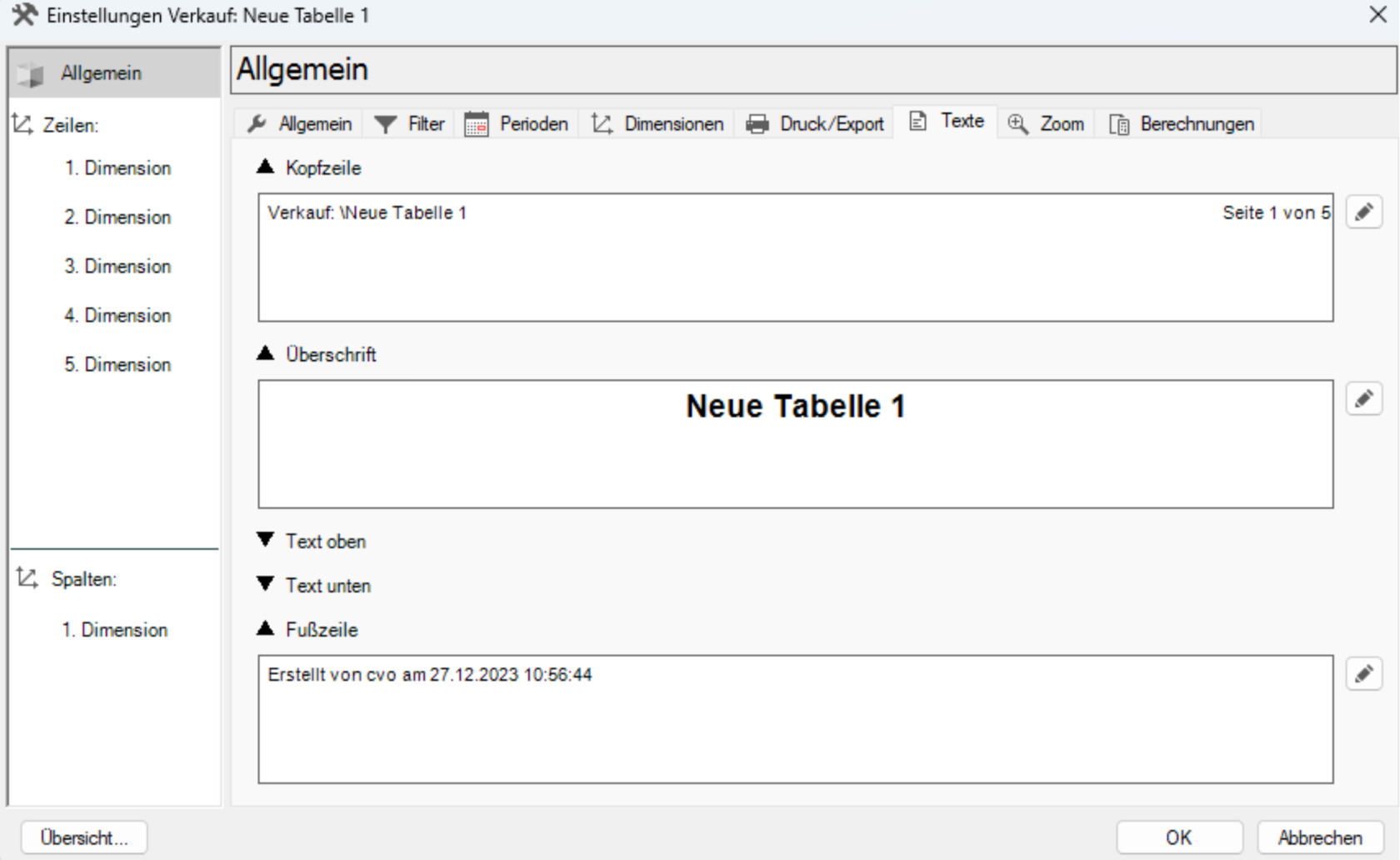Select Allgemein in the left sidebar
Viewport: 1400px width, 860px height.
coord(114,73)
